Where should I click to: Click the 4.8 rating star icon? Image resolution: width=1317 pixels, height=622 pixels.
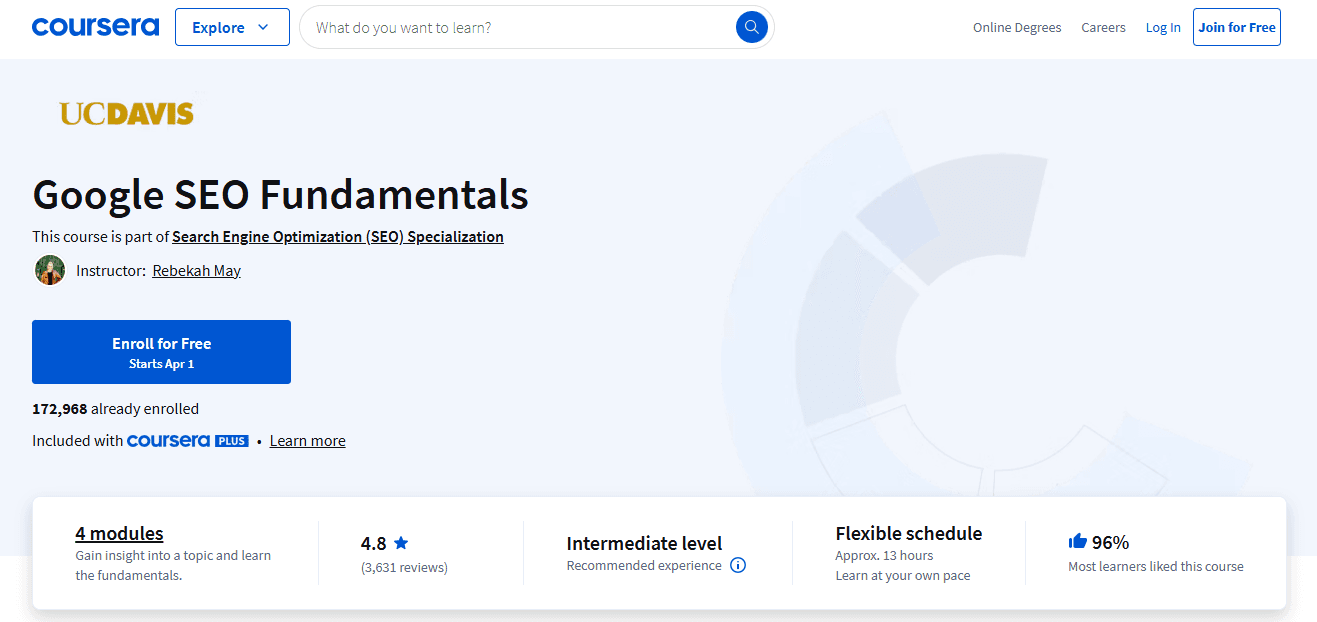click(401, 543)
